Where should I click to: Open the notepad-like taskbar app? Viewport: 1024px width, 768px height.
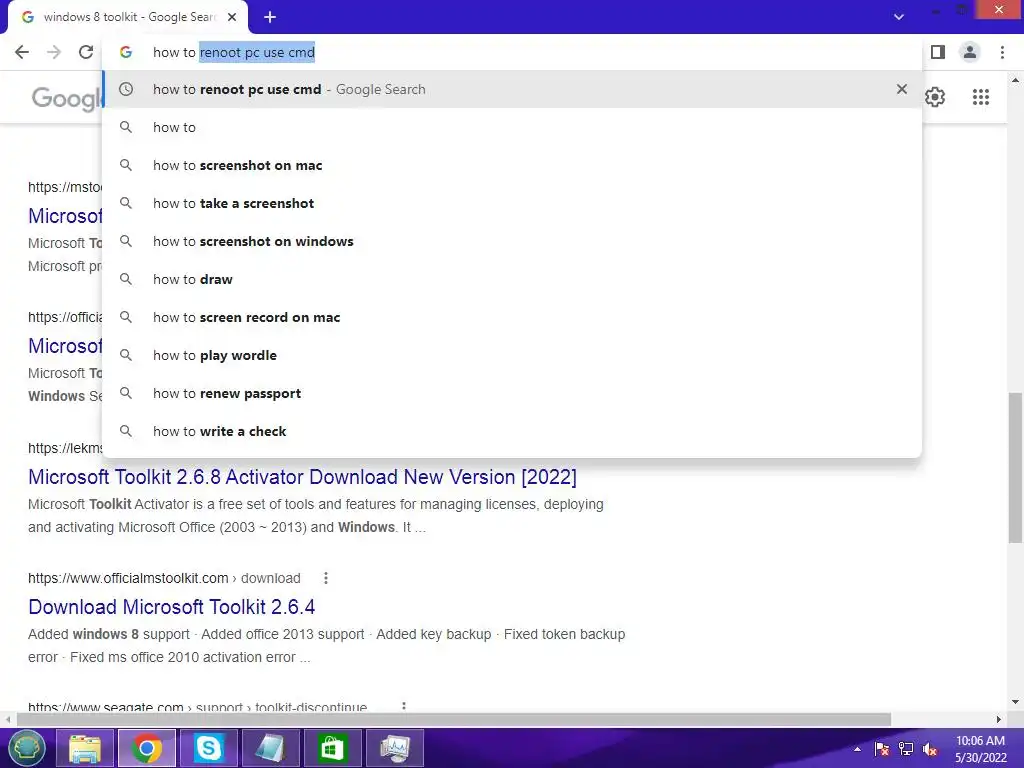(270, 748)
